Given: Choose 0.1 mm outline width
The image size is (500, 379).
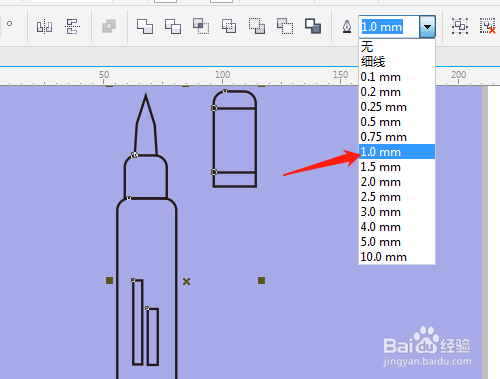Looking at the screenshot, I should tap(397, 77).
